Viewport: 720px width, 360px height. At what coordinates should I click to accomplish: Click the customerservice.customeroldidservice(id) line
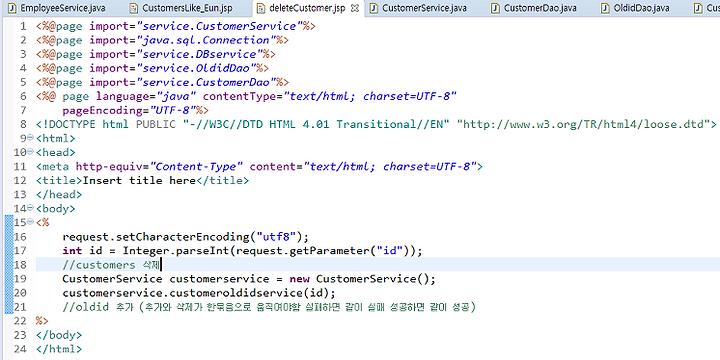pos(199,293)
